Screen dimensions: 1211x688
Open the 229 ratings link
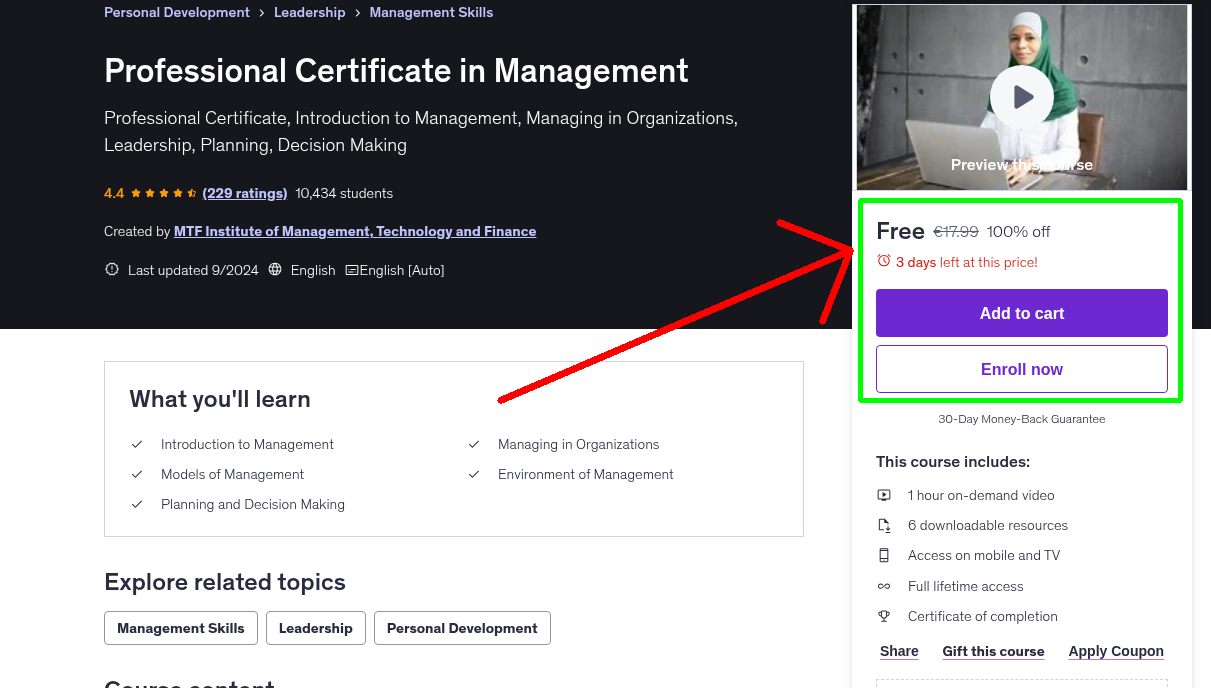coord(244,193)
